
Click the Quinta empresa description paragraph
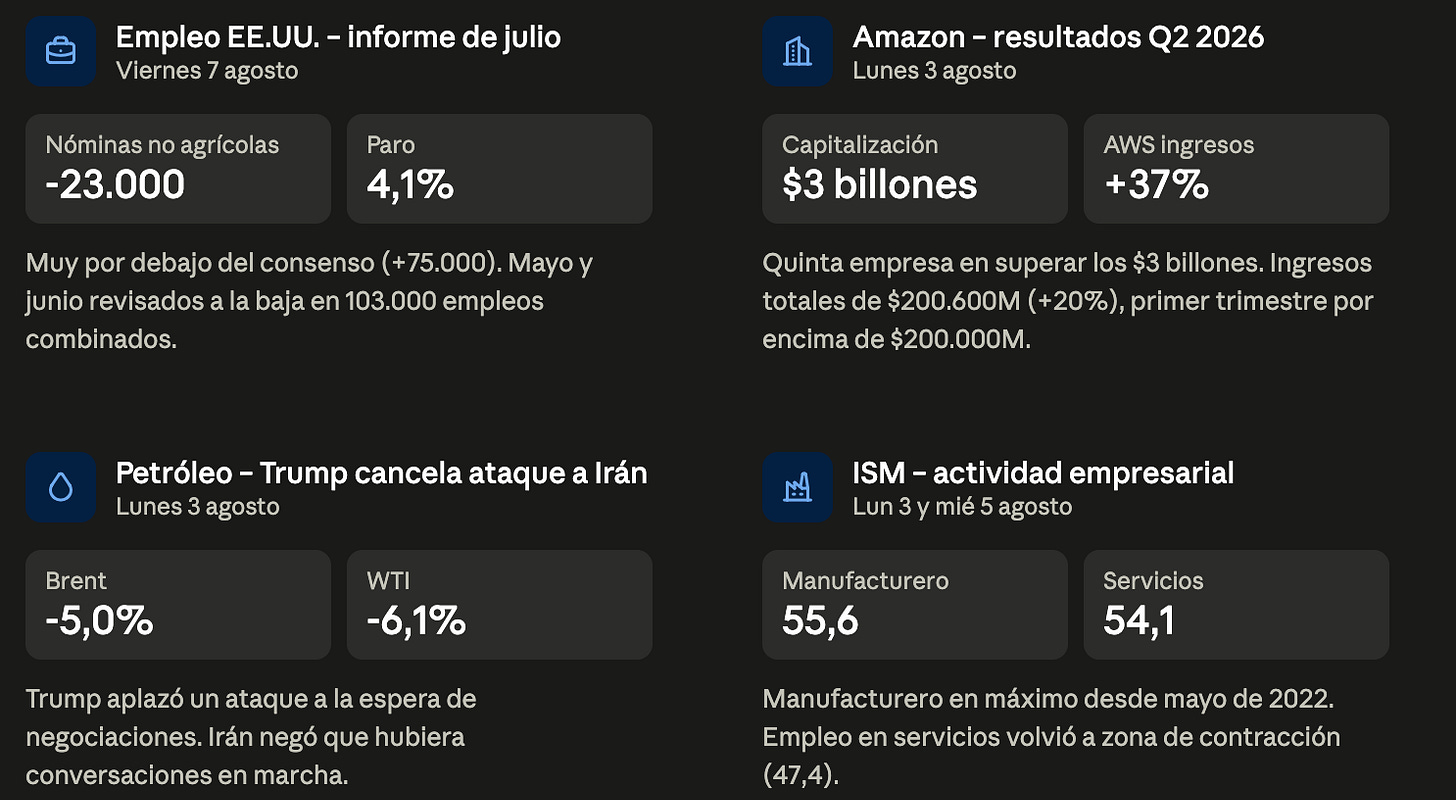point(1068,301)
